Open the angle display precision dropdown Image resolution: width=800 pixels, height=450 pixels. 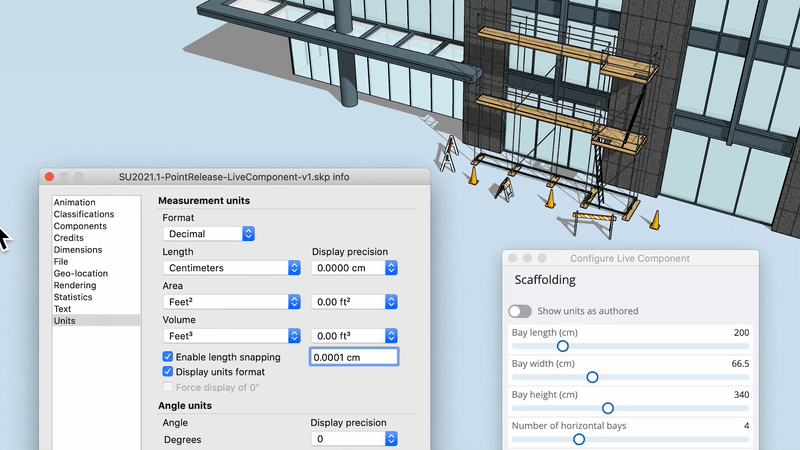pos(355,439)
